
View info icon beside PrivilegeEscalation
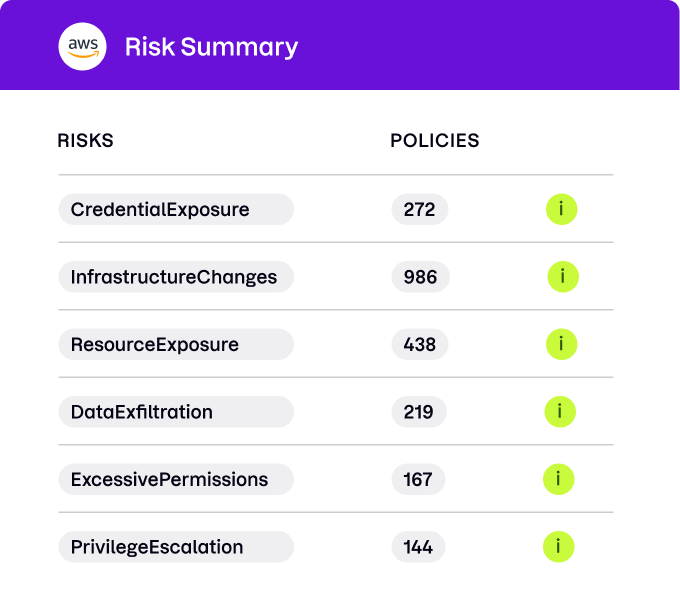tap(558, 546)
